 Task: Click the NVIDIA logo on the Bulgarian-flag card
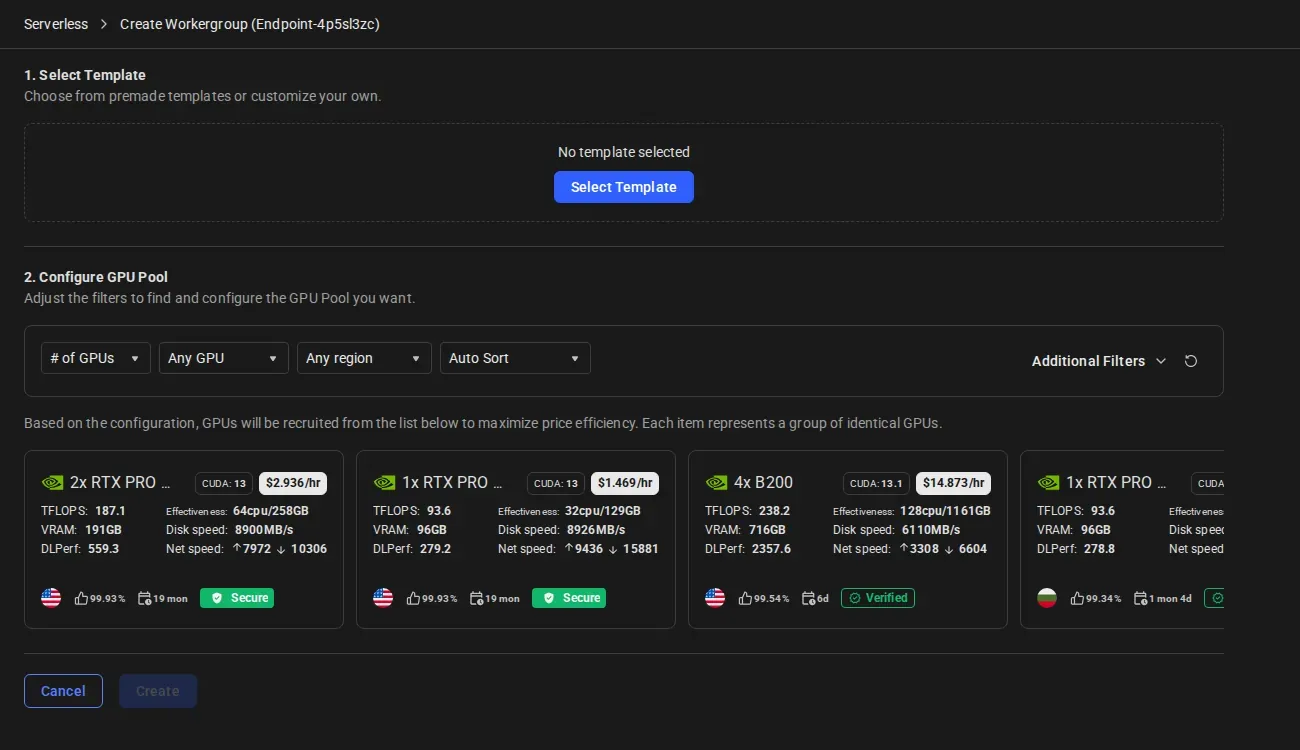tap(1048, 483)
